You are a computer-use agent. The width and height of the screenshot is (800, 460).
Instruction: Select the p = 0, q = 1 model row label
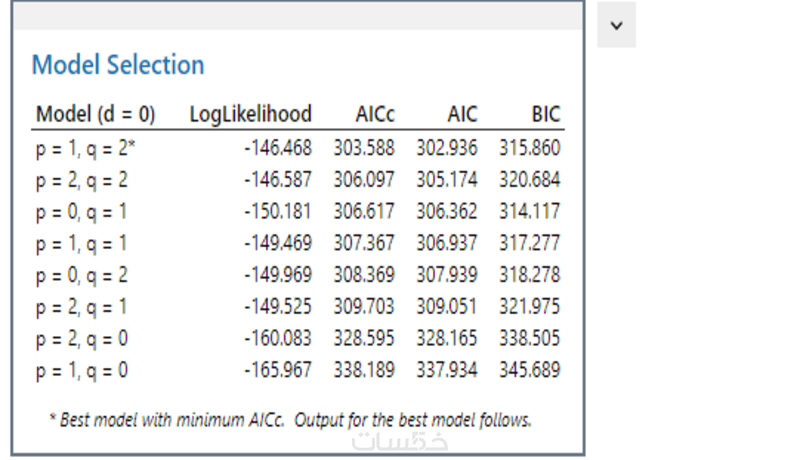(x=82, y=212)
